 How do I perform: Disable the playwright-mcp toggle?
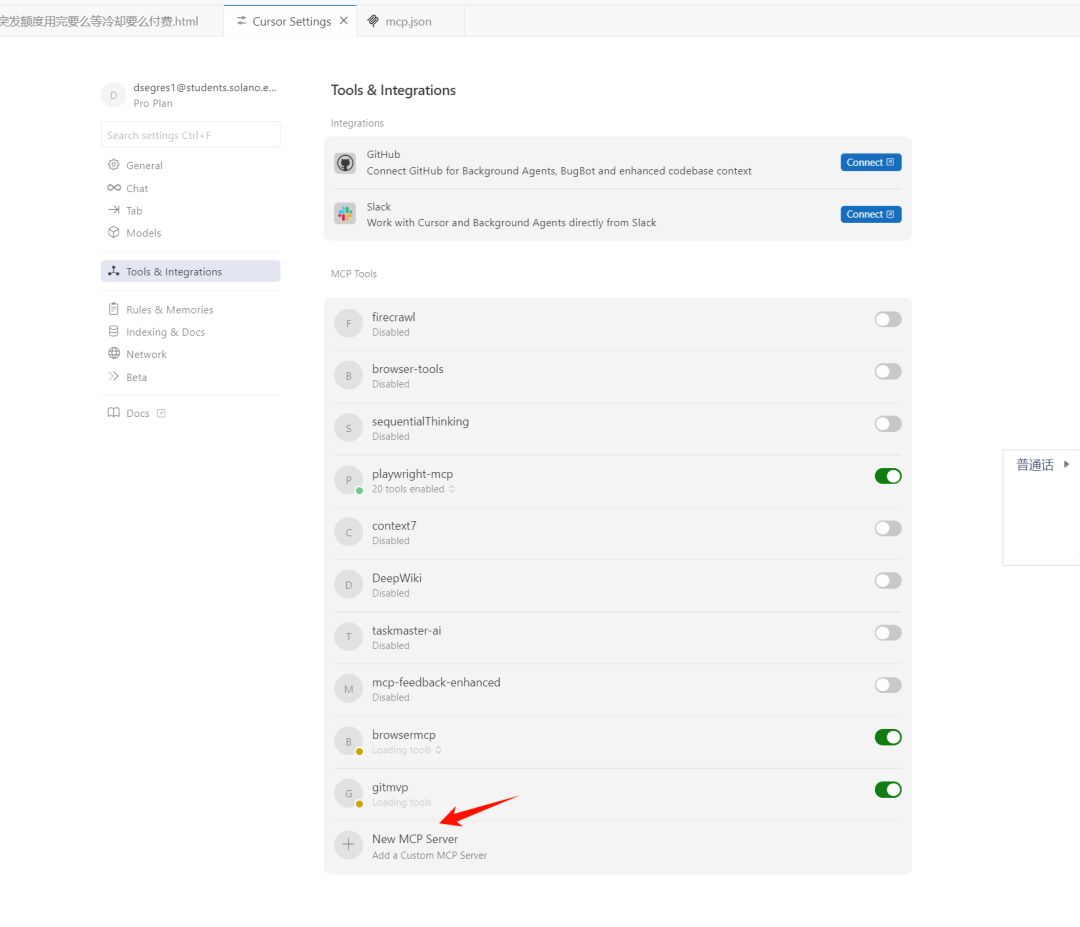click(x=888, y=476)
